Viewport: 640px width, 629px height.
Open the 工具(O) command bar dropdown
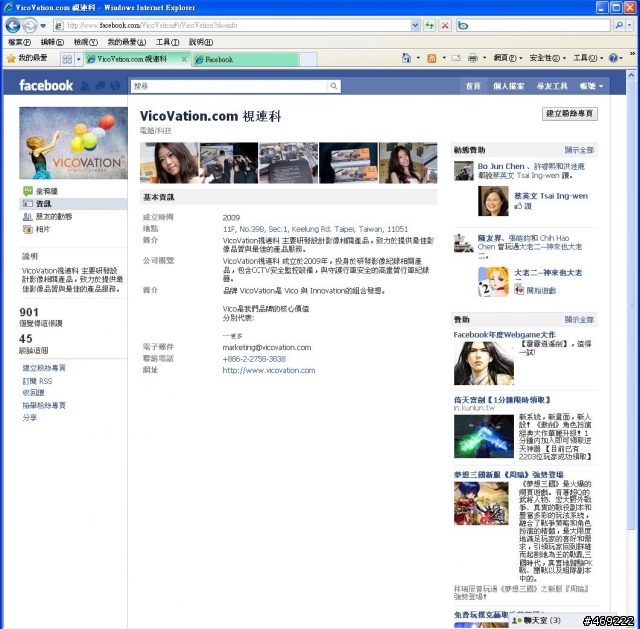(x=588, y=58)
